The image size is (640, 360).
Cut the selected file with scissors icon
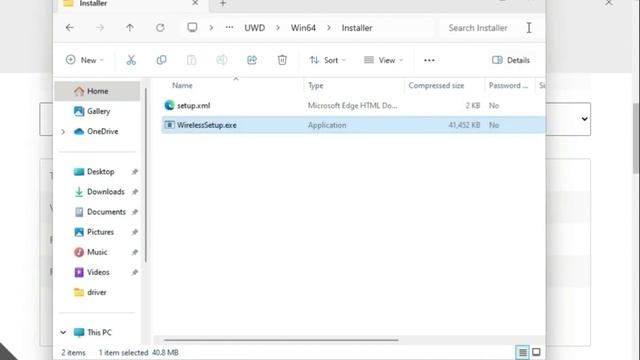point(131,60)
